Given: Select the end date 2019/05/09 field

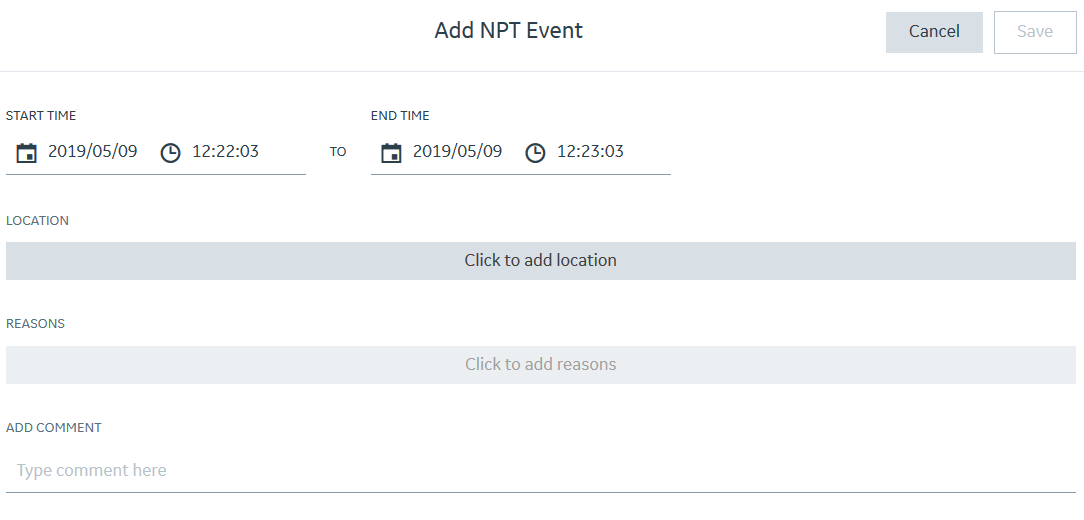Looking at the screenshot, I should pyautogui.click(x=458, y=151).
